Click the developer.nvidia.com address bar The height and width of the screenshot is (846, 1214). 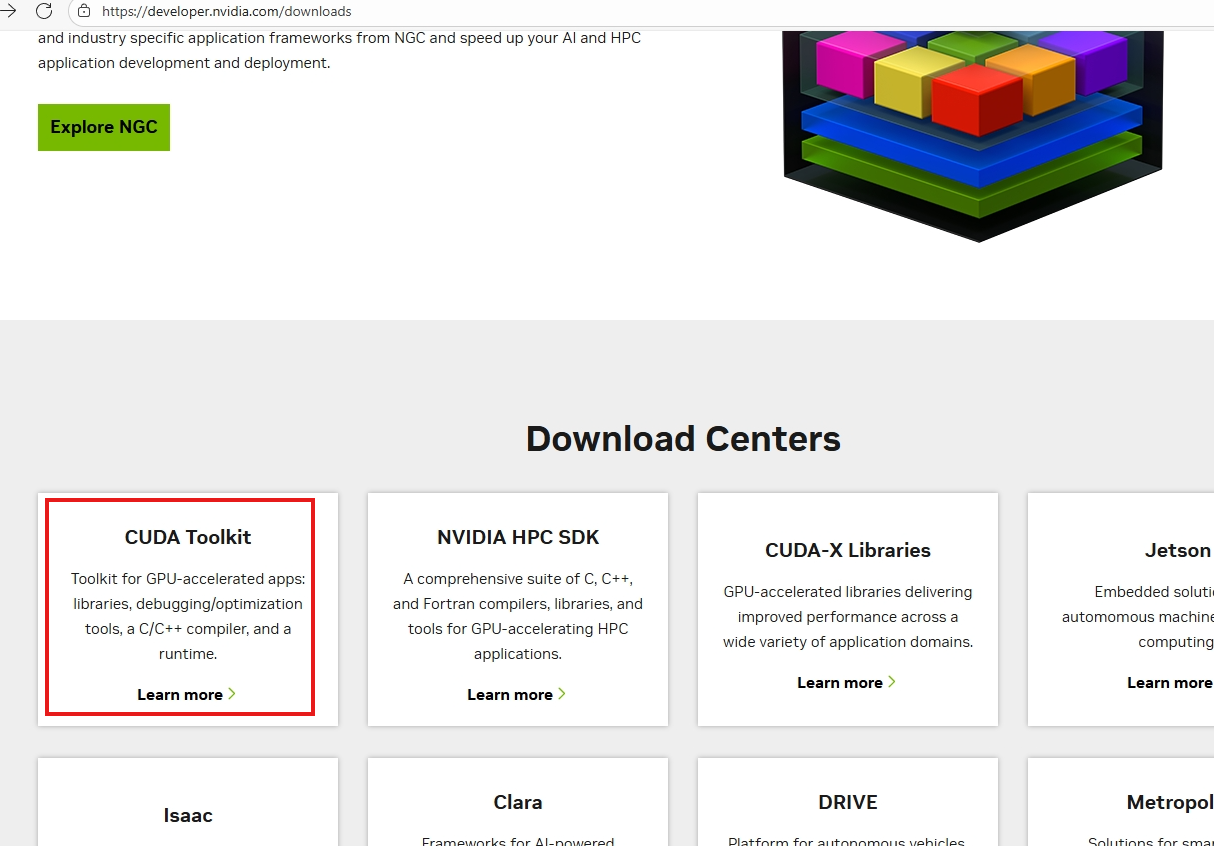pyautogui.click(x=640, y=12)
